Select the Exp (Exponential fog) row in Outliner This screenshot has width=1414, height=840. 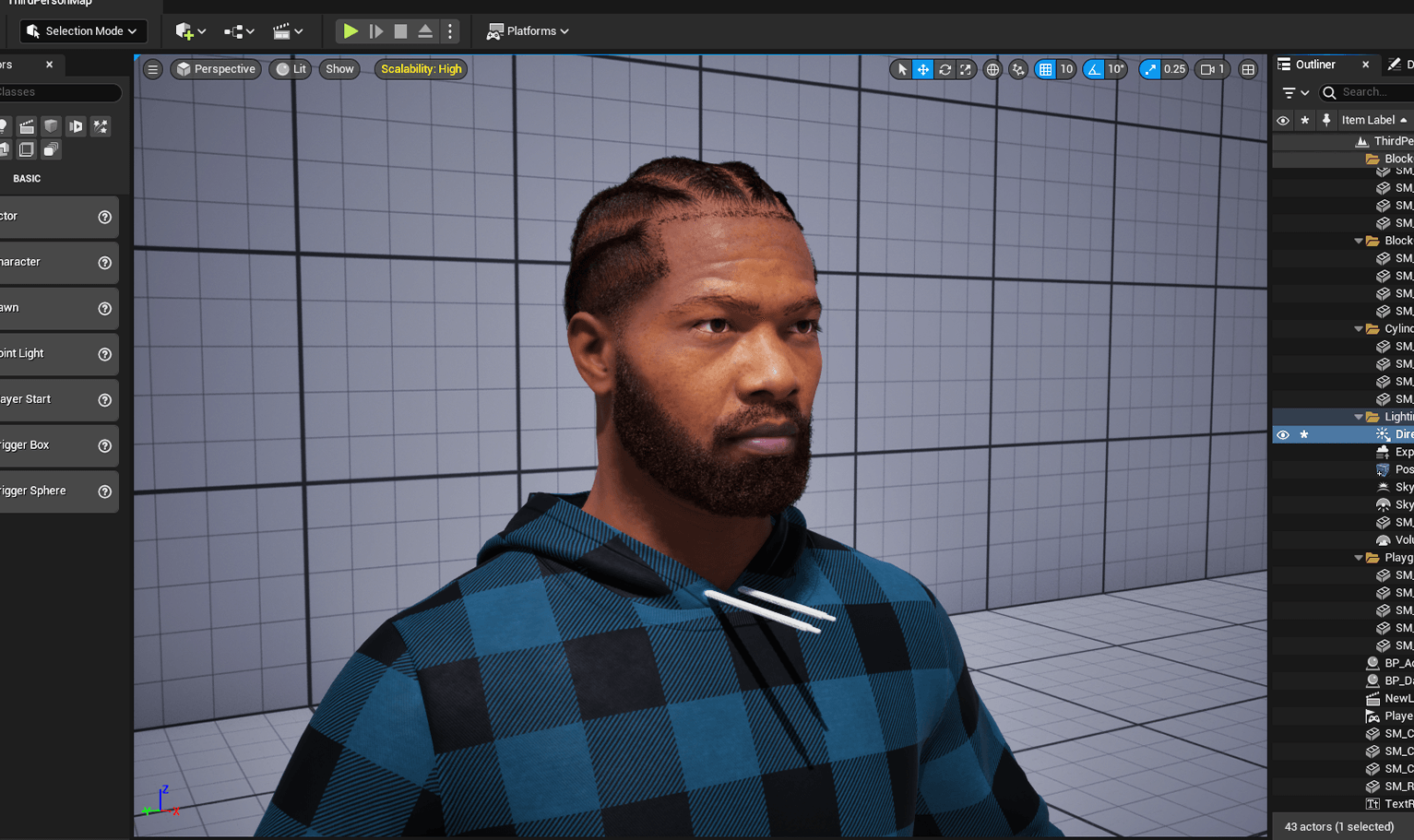[x=1343, y=452]
